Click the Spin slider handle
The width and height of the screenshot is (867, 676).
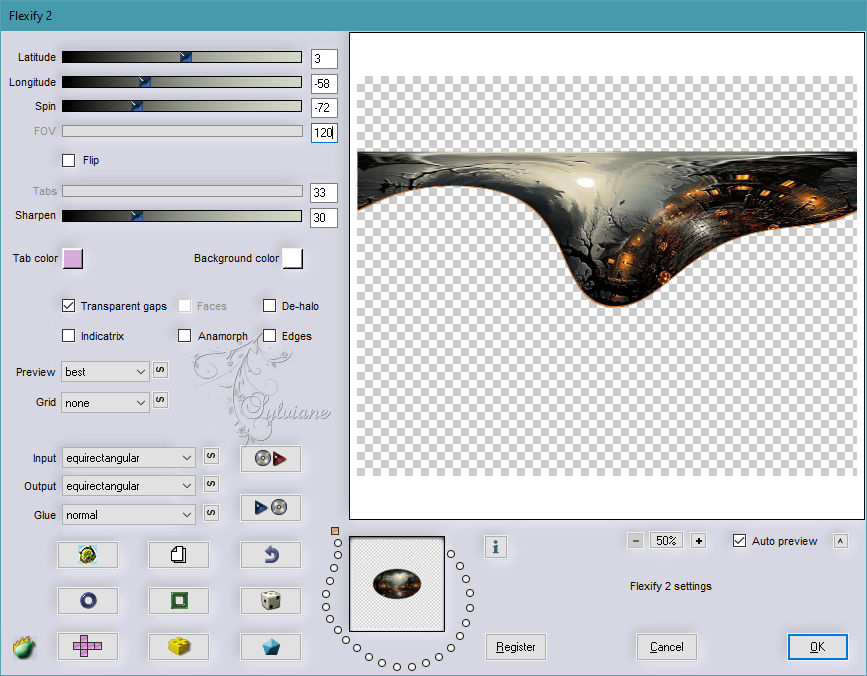click(x=137, y=106)
